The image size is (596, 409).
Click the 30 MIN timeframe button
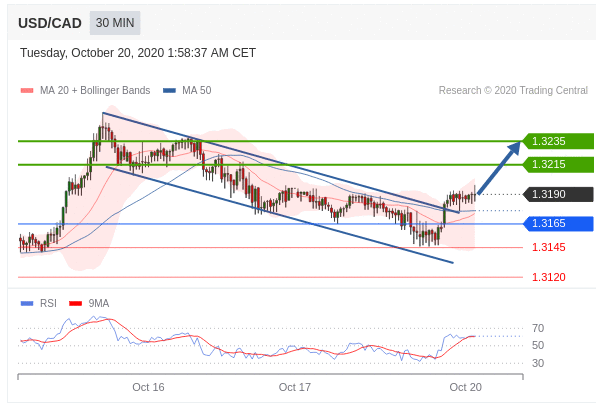click(115, 23)
